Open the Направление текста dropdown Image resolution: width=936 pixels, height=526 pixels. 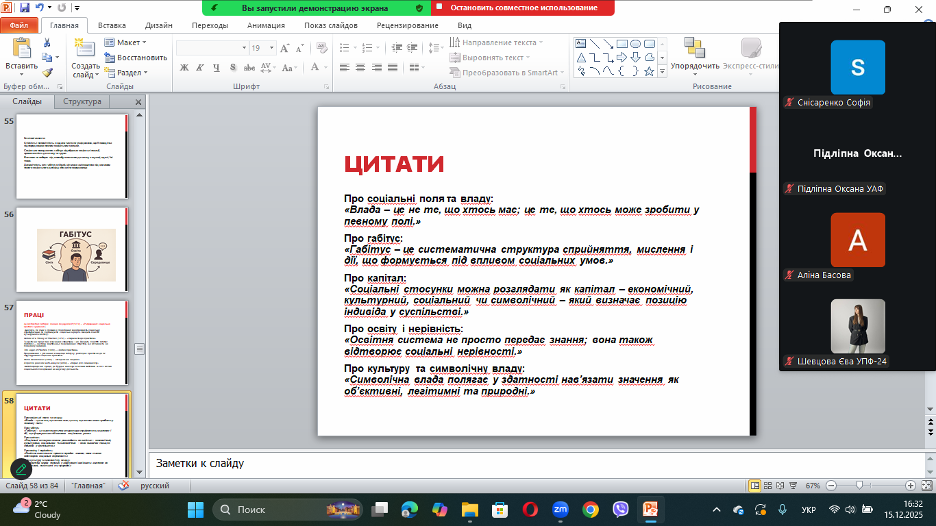tap(496, 42)
